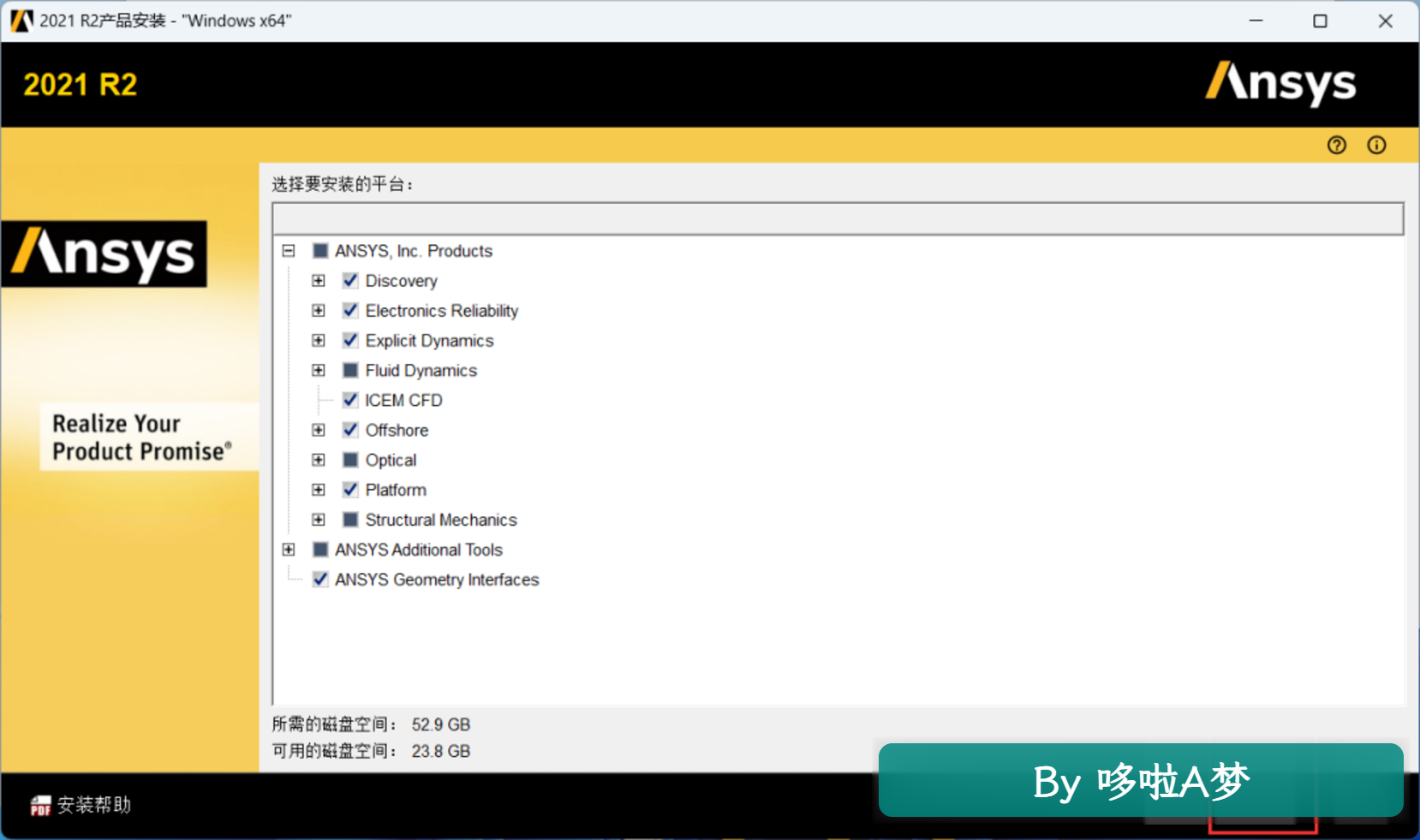The image size is (1420, 840).
Task: Select the "ANSYS Geometry Interfaces" row label
Action: 437,580
